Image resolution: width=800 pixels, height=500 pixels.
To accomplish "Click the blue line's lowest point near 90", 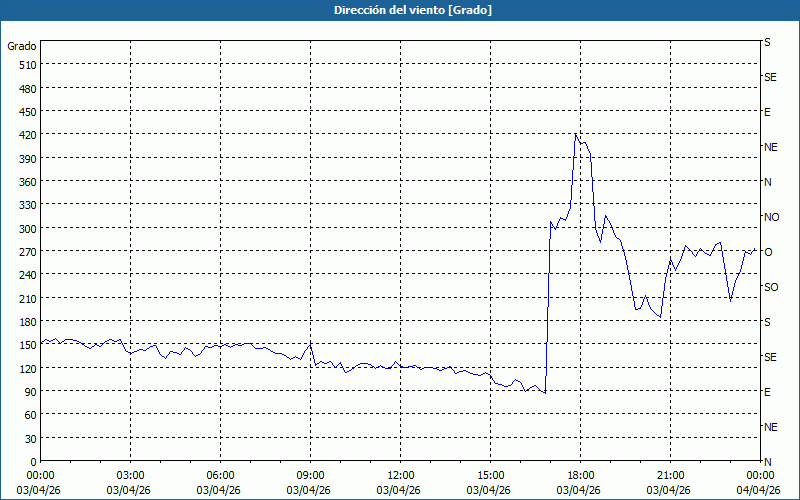I will [x=544, y=392].
